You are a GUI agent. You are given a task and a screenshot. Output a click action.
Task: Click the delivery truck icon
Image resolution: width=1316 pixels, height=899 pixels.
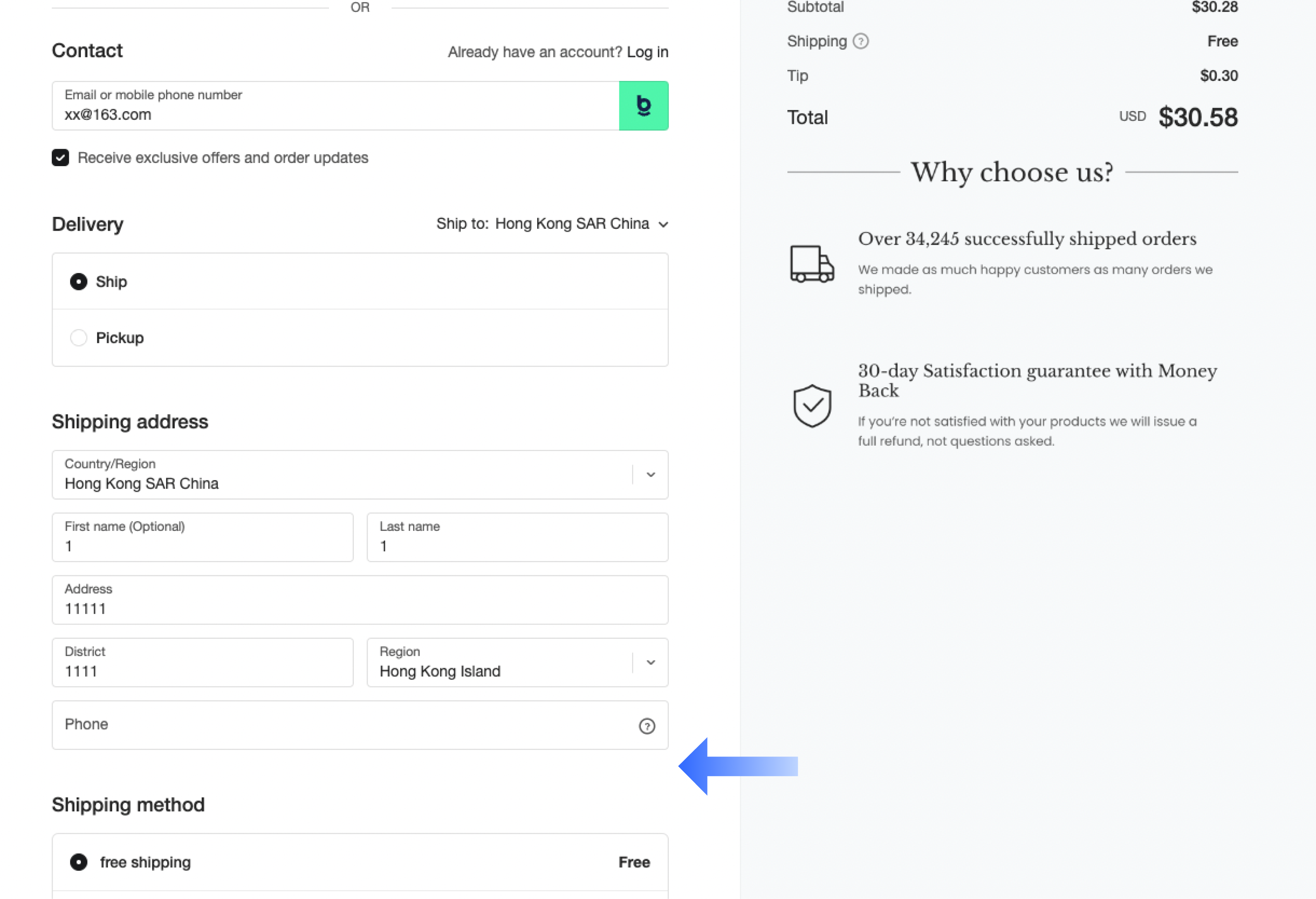pos(812,264)
